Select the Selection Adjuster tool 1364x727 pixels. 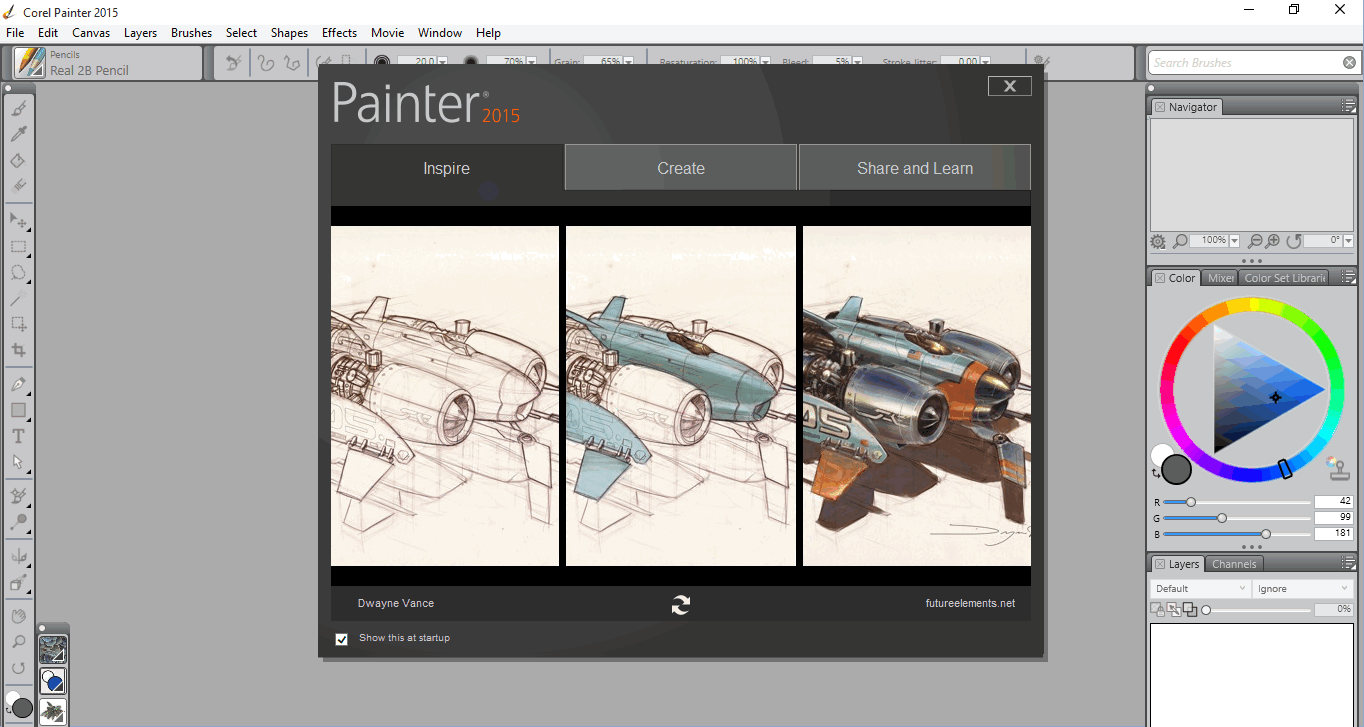coord(18,324)
